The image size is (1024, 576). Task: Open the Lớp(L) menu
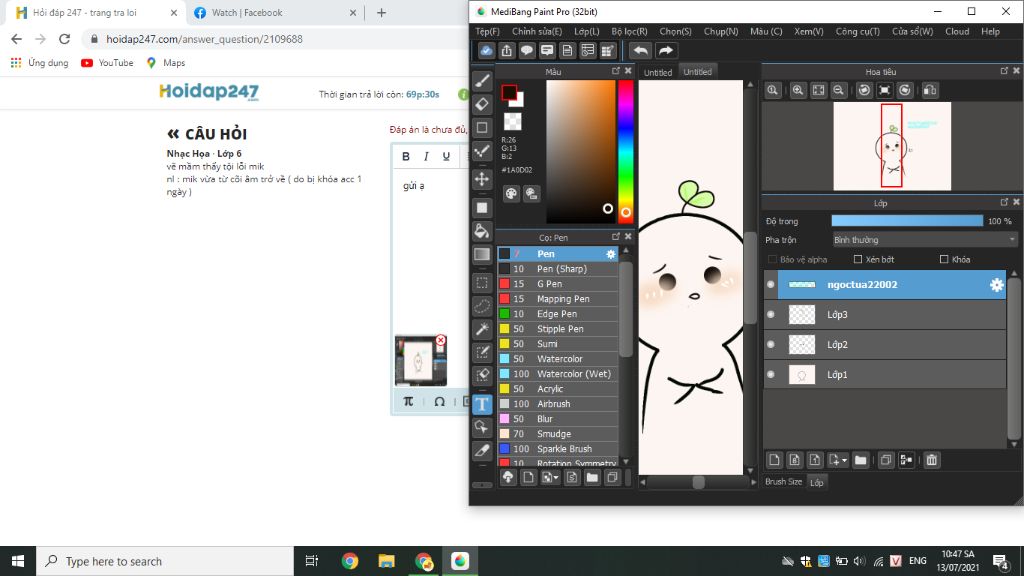point(586,31)
